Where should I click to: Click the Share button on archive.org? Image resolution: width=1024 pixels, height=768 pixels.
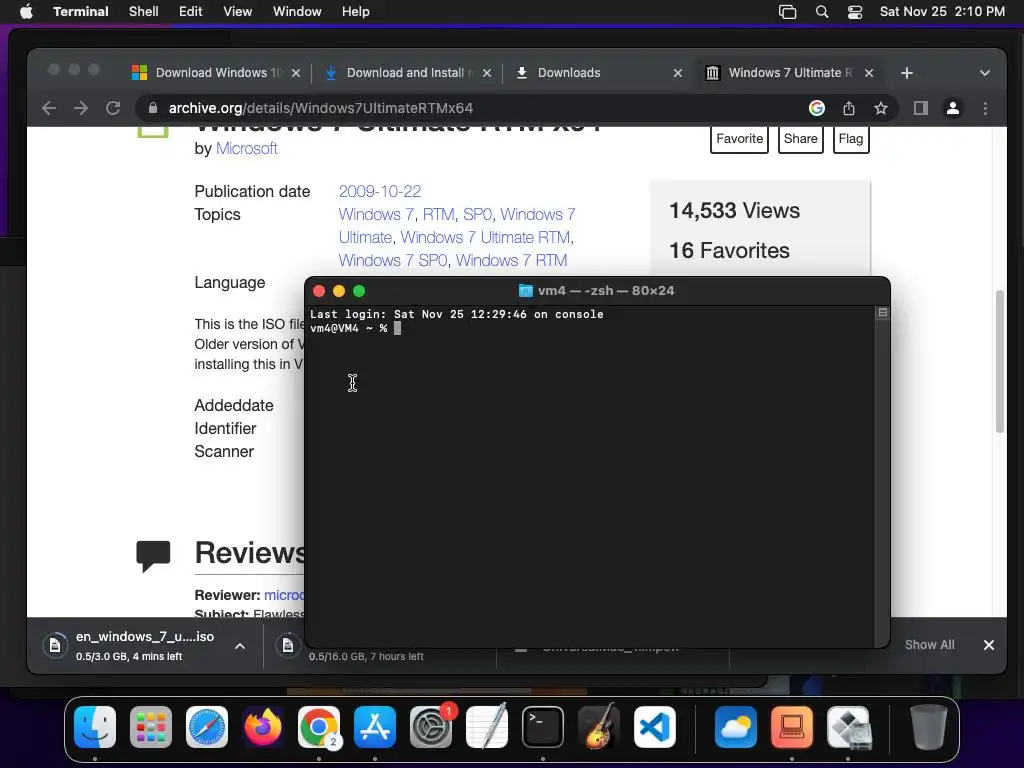[x=801, y=139]
